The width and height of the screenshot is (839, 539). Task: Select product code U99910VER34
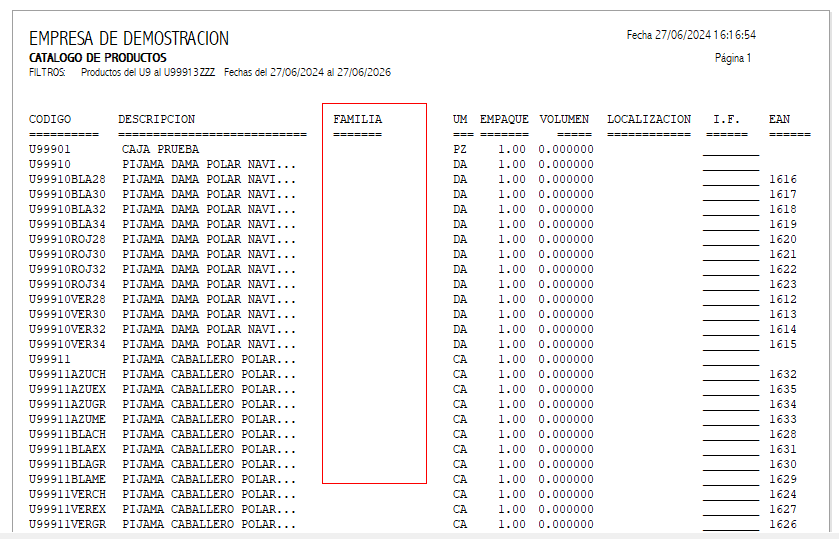tap(67, 344)
